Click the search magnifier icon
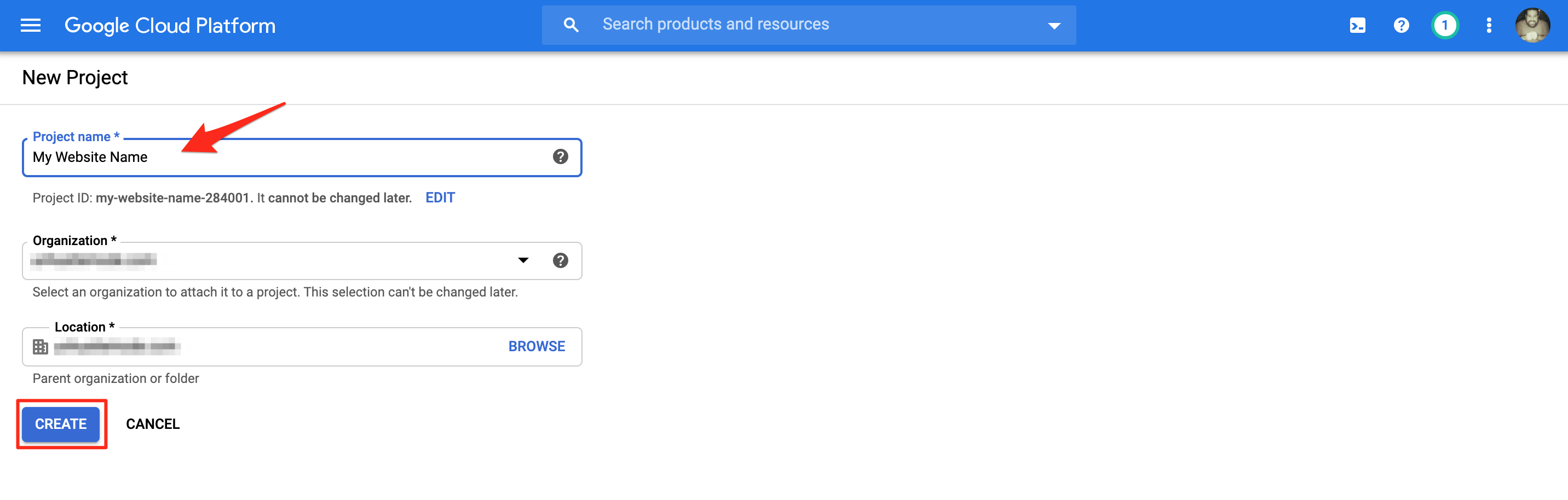 570,25
